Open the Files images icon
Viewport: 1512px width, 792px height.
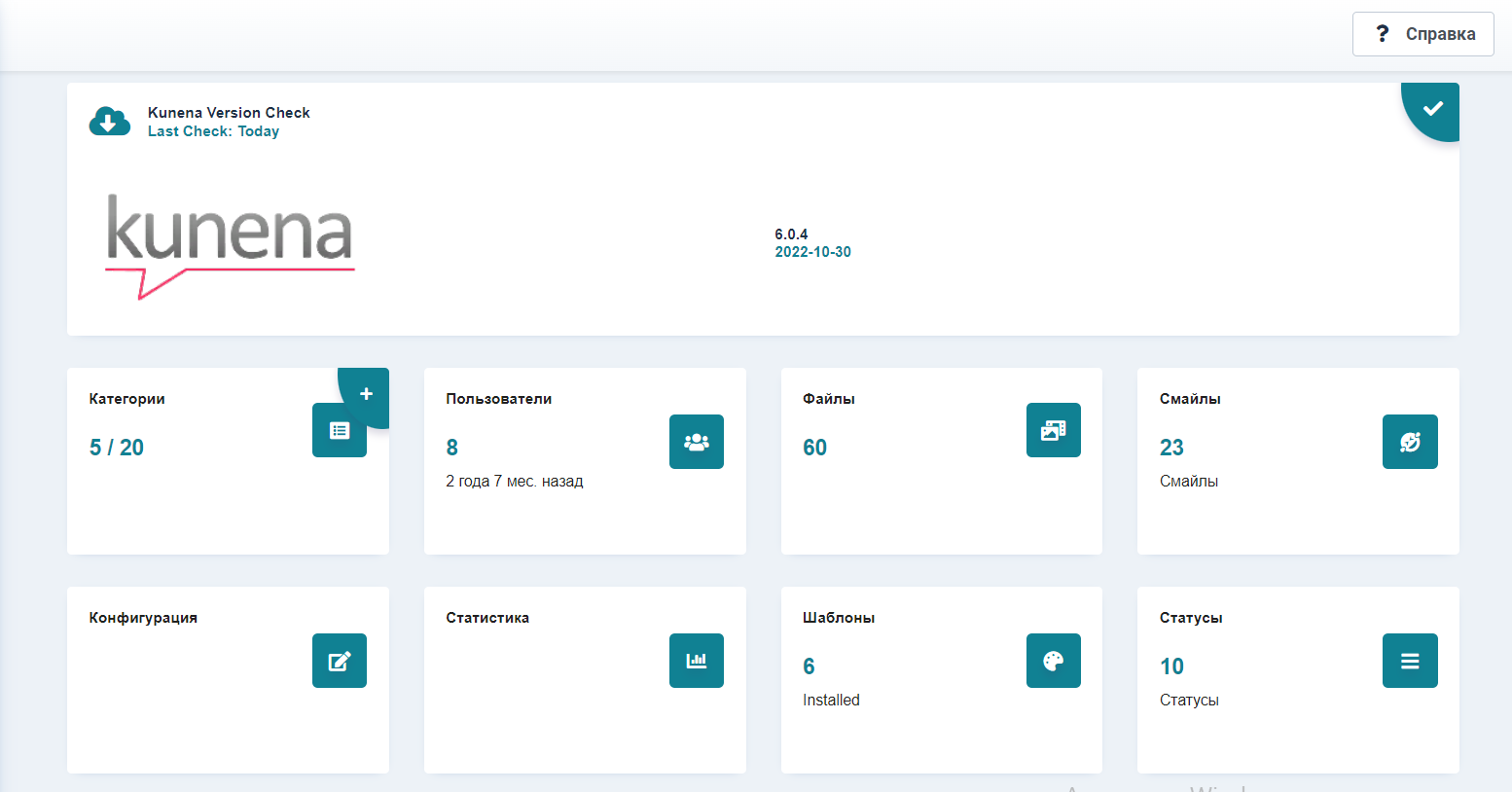(x=1053, y=430)
